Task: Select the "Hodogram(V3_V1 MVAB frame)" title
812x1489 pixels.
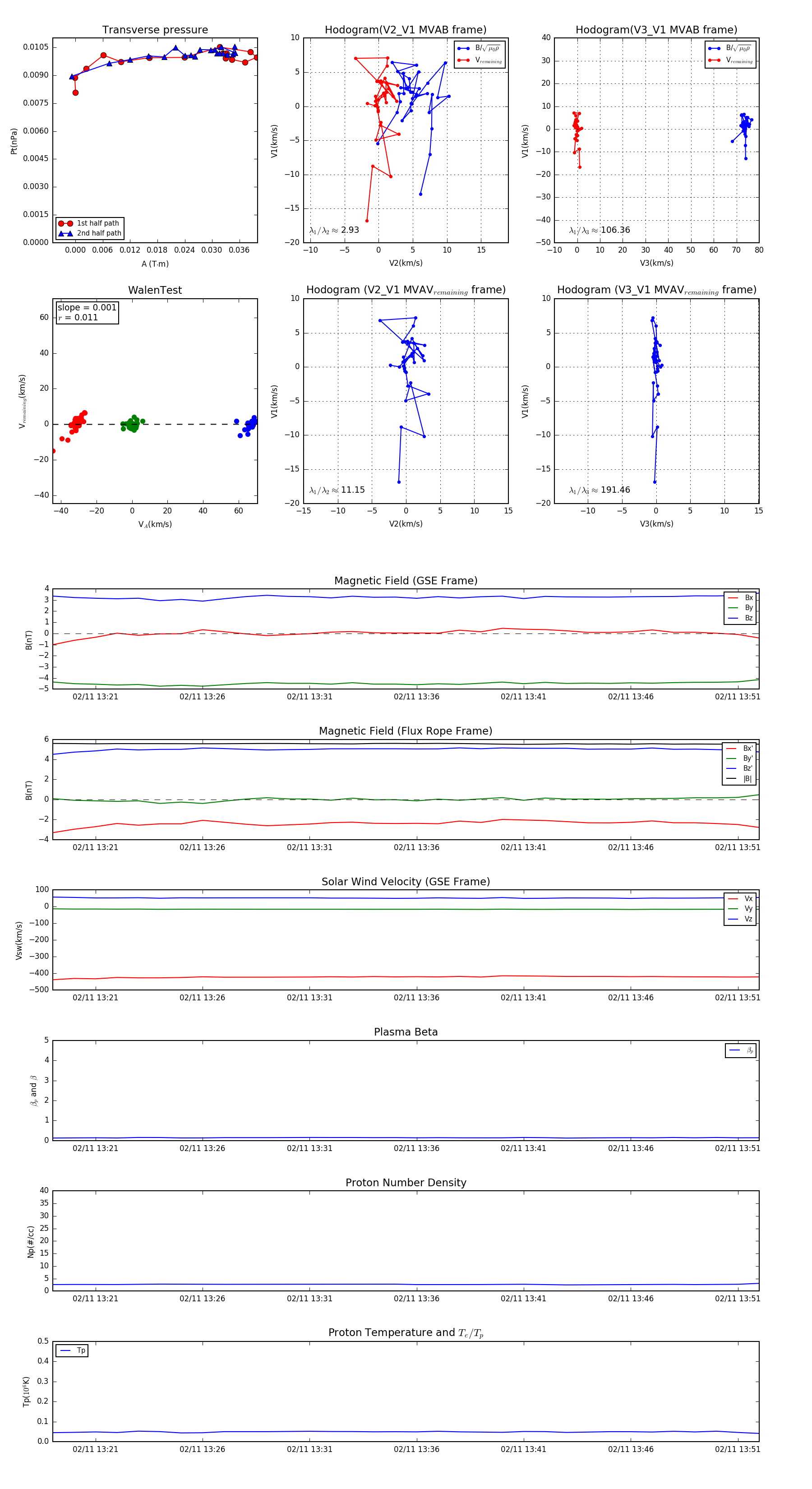Action: coord(656,30)
